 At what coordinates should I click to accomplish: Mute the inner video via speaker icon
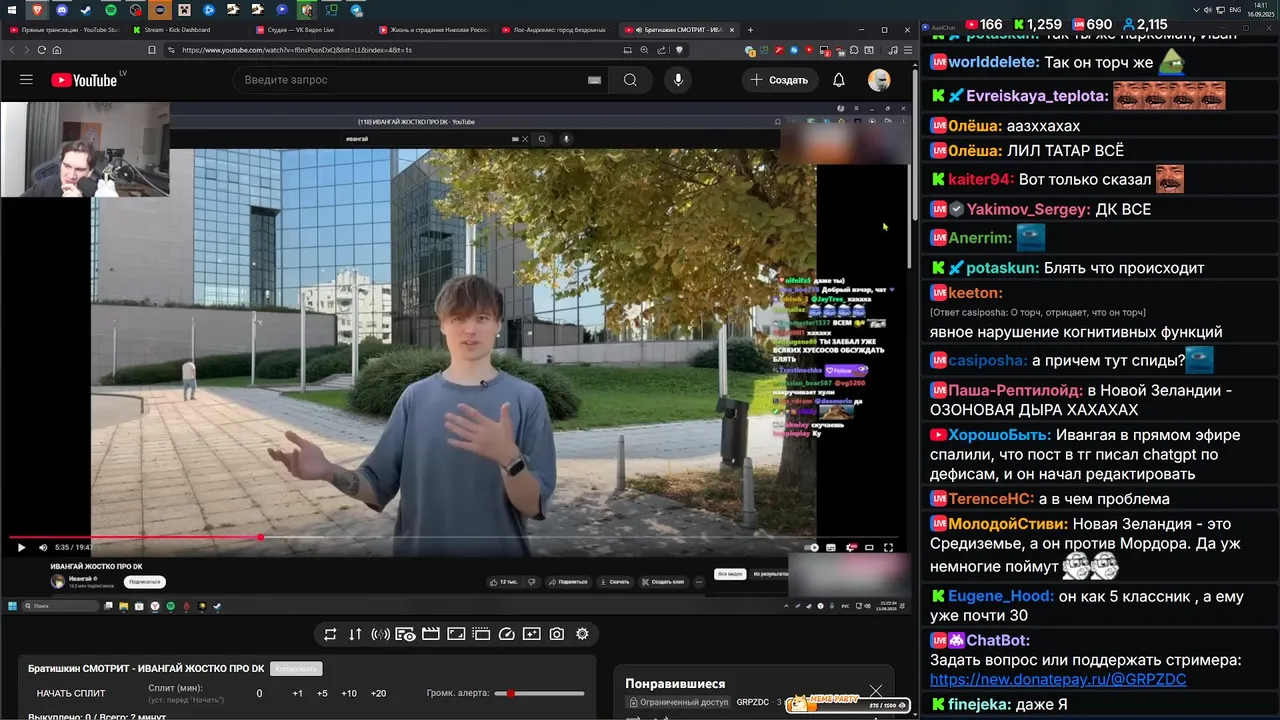click(42, 547)
